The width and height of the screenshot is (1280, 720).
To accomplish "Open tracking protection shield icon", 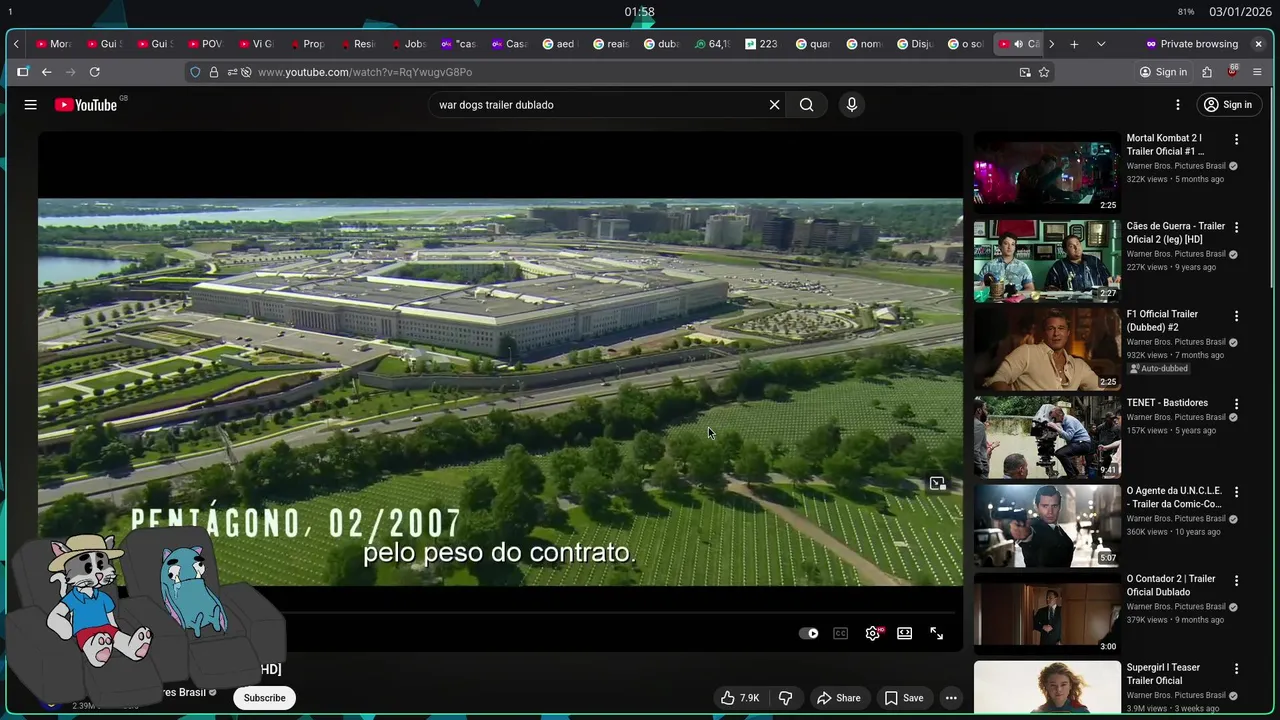I will point(195,72).
